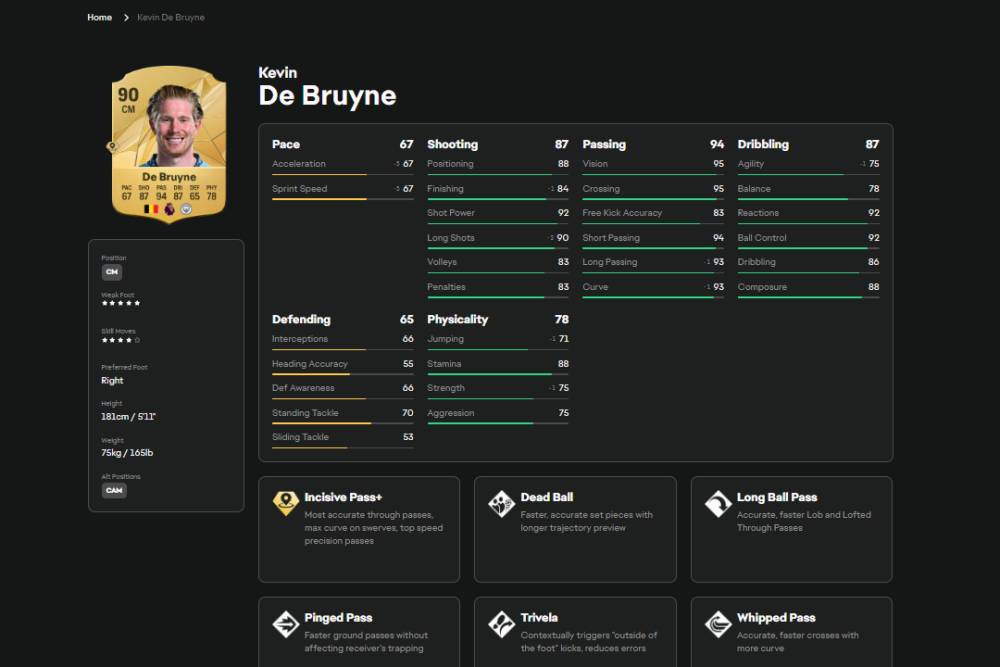
Task: Click the playstyle badge on card edge
Action: [112, 147]
